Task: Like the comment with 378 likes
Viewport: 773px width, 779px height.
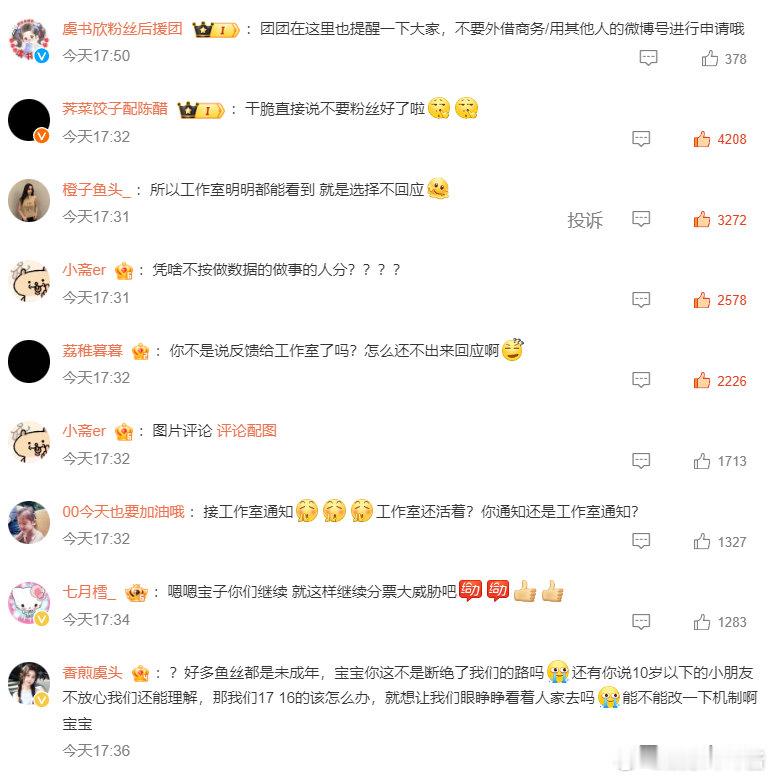Action: (709, 58)
